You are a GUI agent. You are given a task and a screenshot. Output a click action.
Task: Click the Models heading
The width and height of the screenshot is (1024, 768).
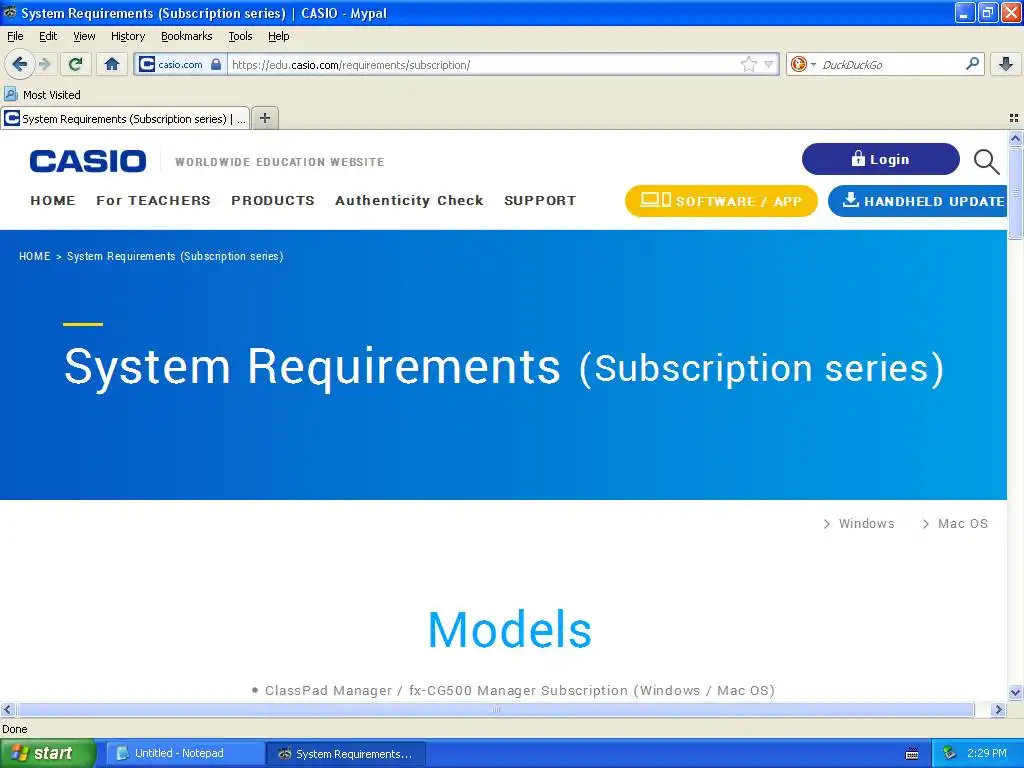point(509,630)
